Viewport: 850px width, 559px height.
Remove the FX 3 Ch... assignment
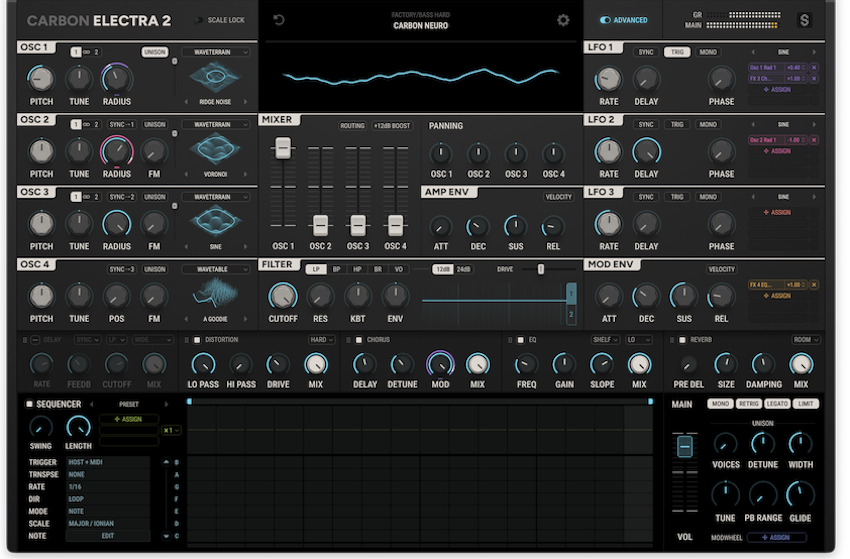(814, 79)
